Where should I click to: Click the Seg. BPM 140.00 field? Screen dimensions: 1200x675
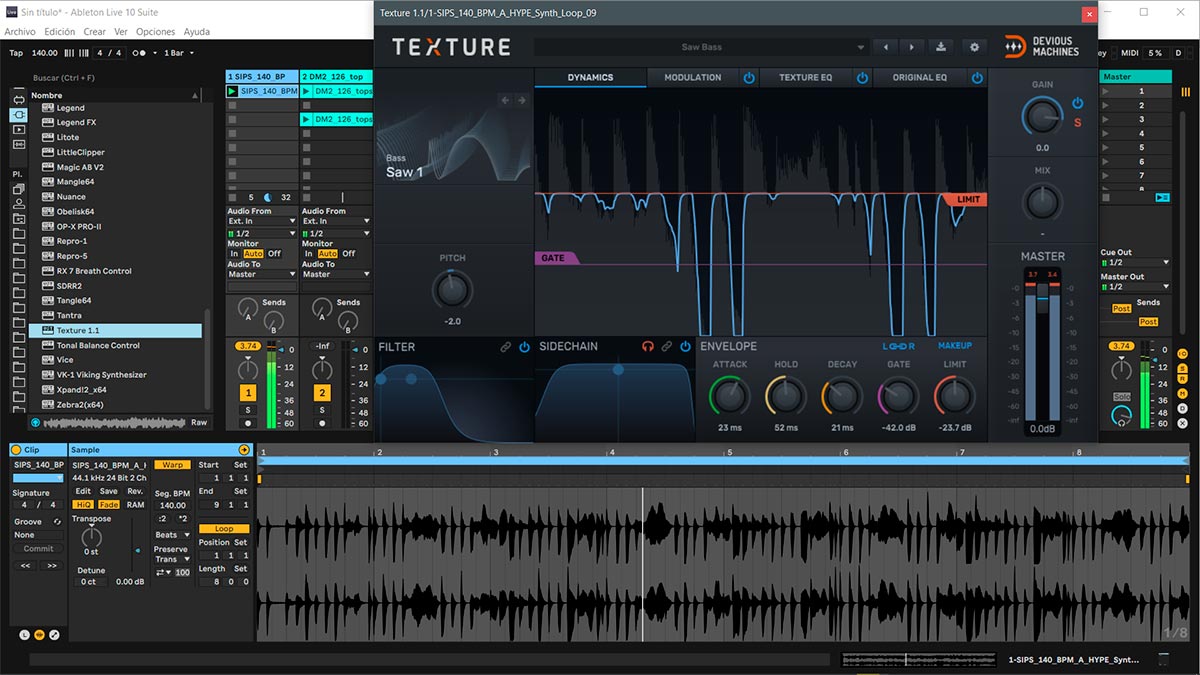click(x=172, y=506)
